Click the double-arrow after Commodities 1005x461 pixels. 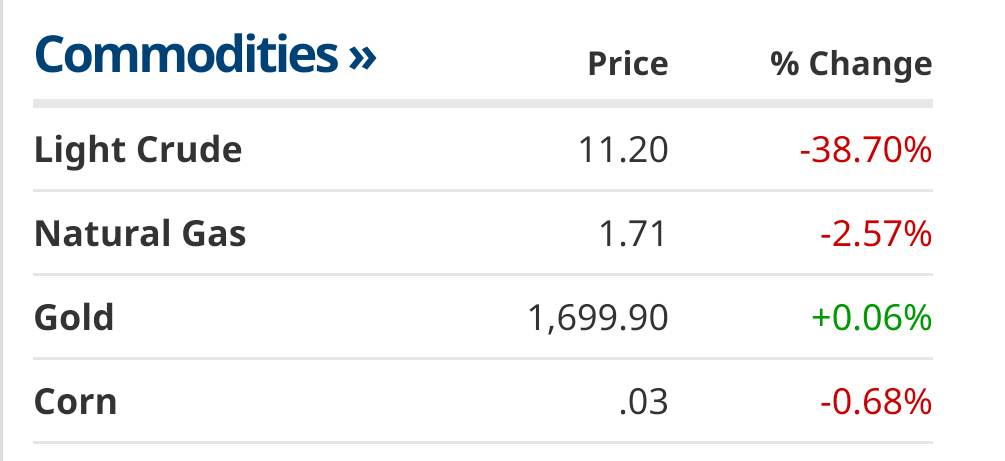[x=362, y=57]
